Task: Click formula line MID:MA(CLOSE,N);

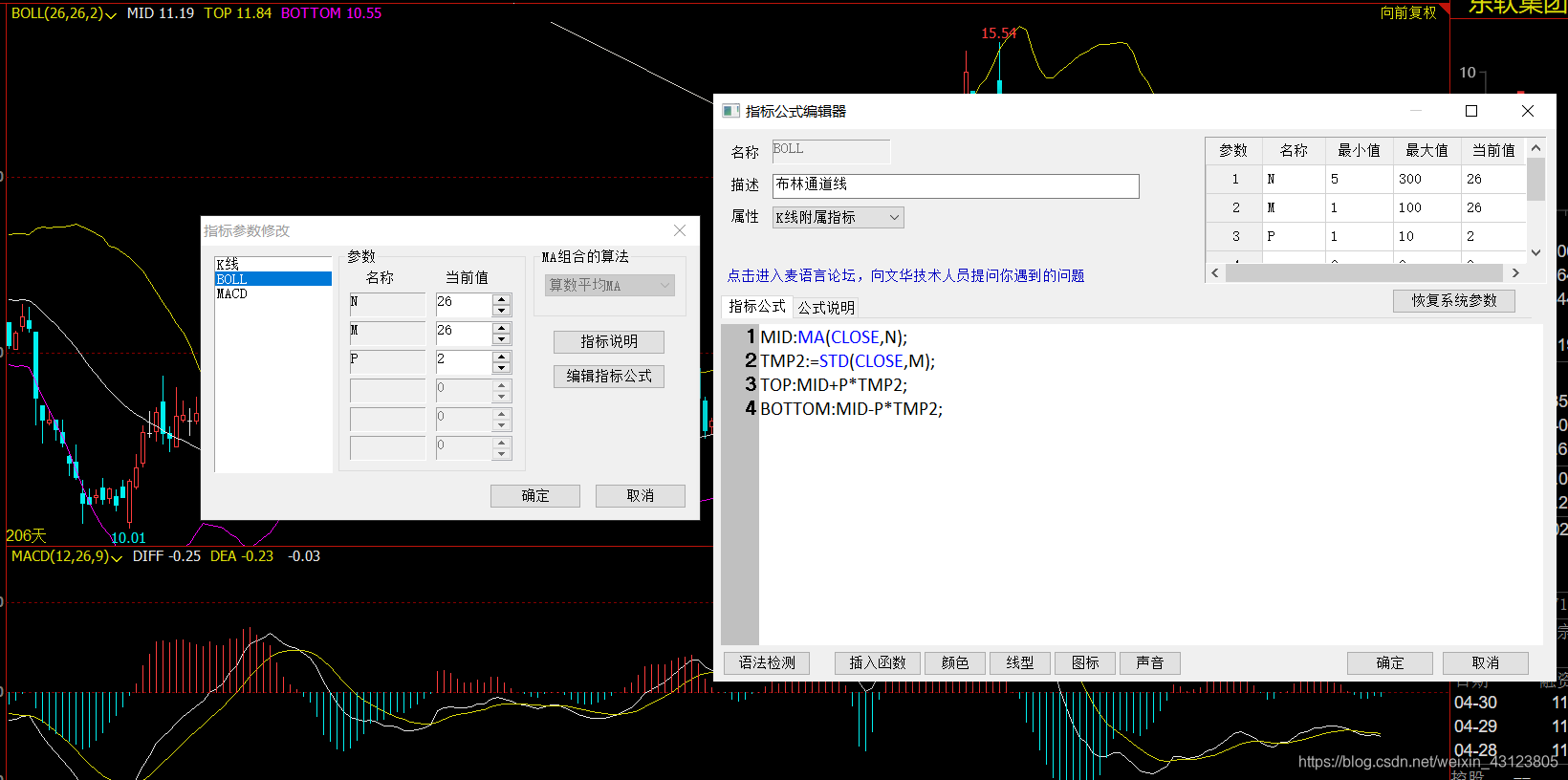Action: pos(834,337)
